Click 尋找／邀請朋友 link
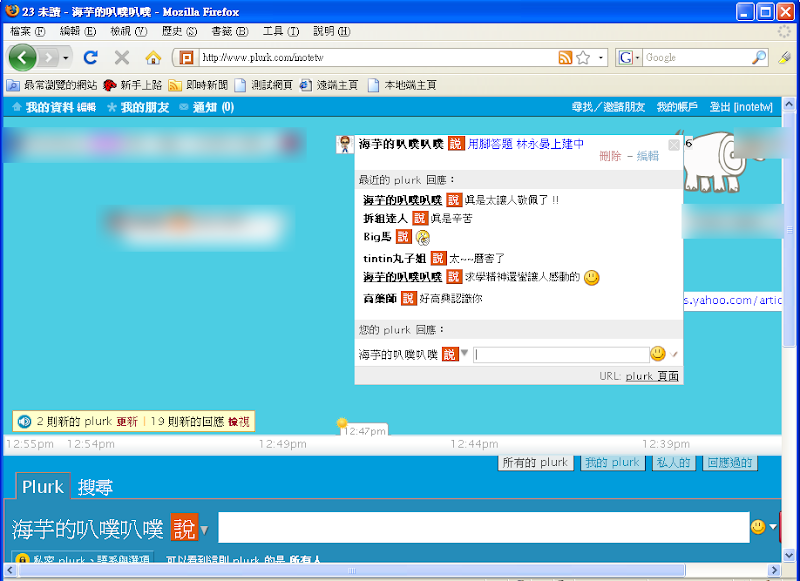The width and height of the screenshot is (800, 581). click(608, 107)
